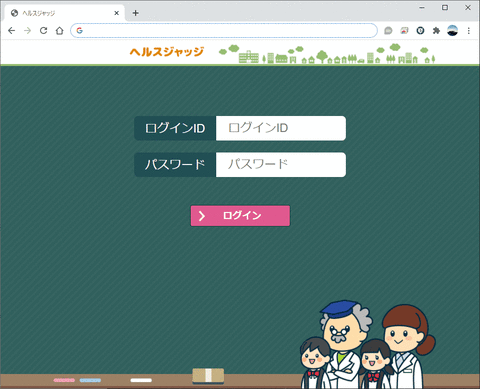This screenshot has height=389, width=480.
Task: Open the extensions puzzle piece menu
Action: point(436,31)
